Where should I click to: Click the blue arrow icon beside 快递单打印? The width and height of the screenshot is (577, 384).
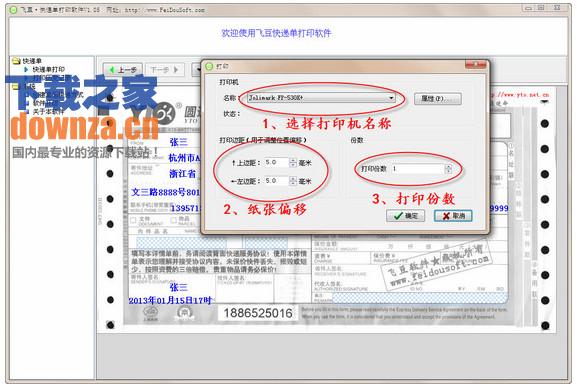coord(26,69)
